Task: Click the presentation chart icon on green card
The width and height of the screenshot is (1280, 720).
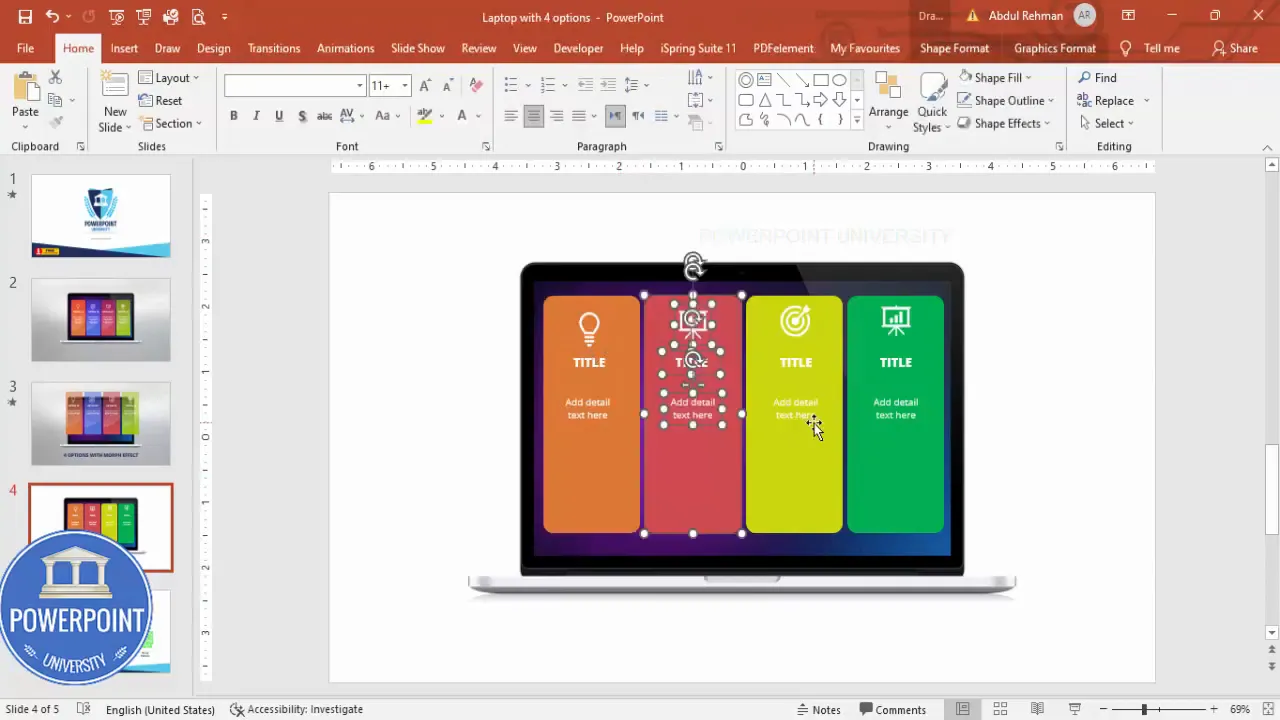Action: 895,320
